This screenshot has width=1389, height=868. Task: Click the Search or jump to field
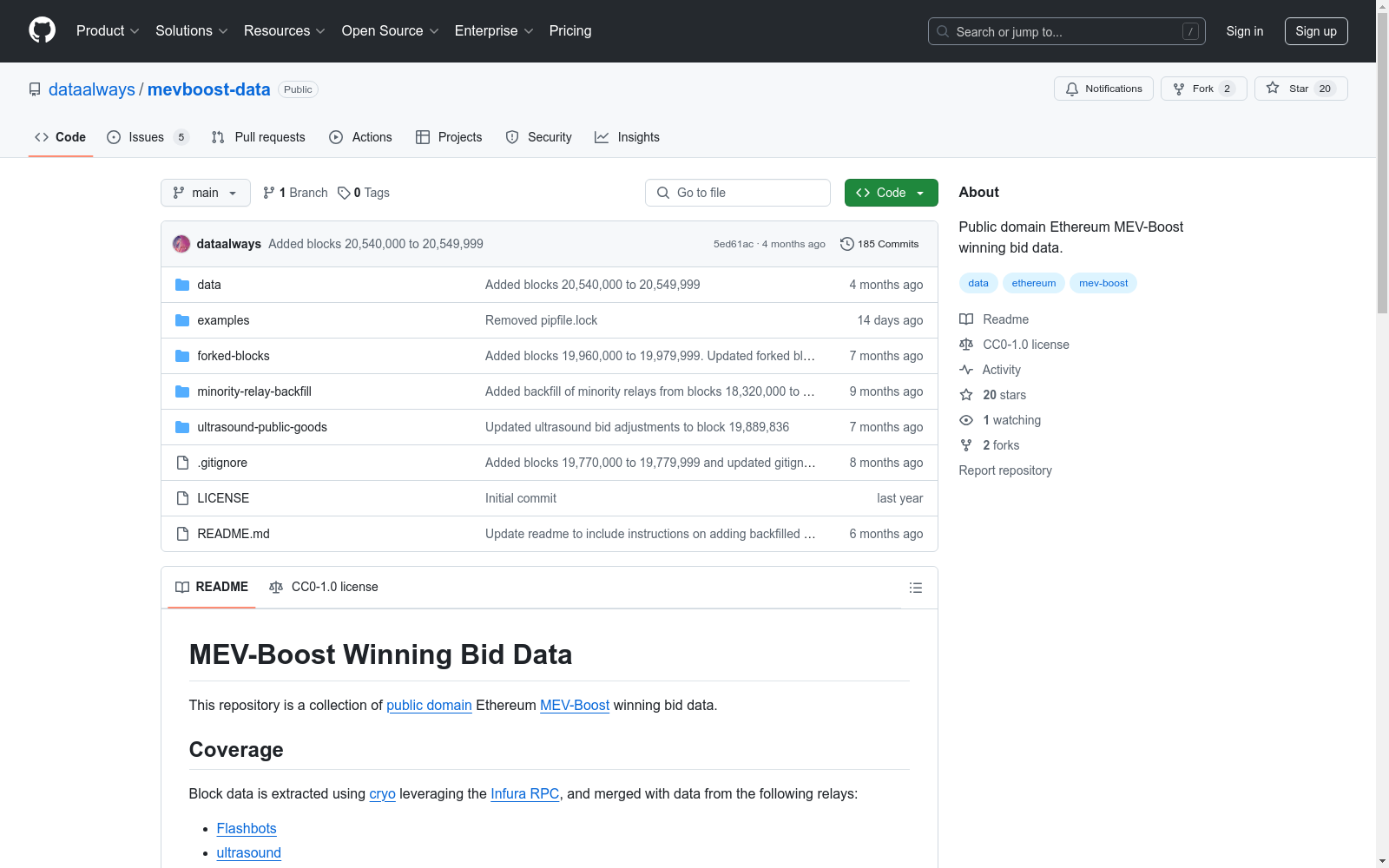point(1067,31)
